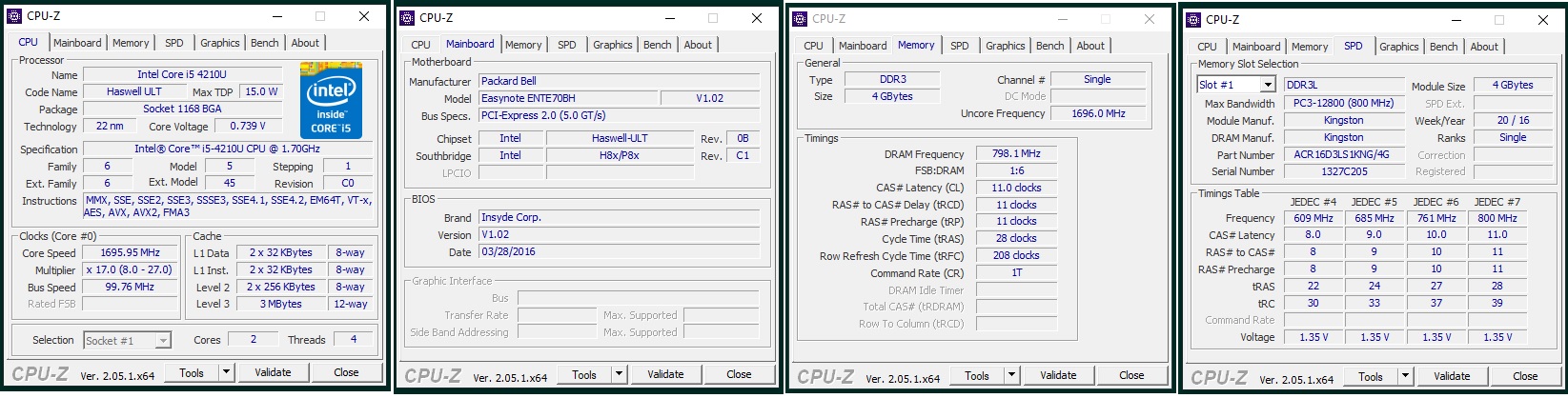
Task: Click Validate button in the Memory window
Action: point(1059,375)
